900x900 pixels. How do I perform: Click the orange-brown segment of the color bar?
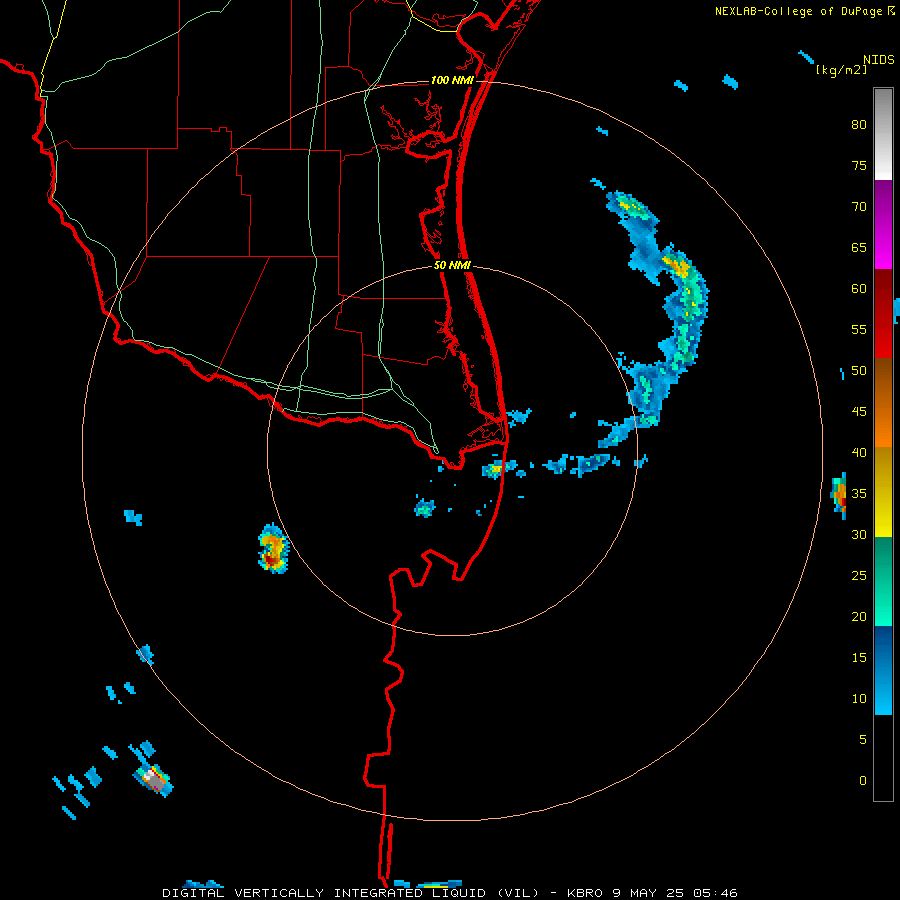coord(883,402)
